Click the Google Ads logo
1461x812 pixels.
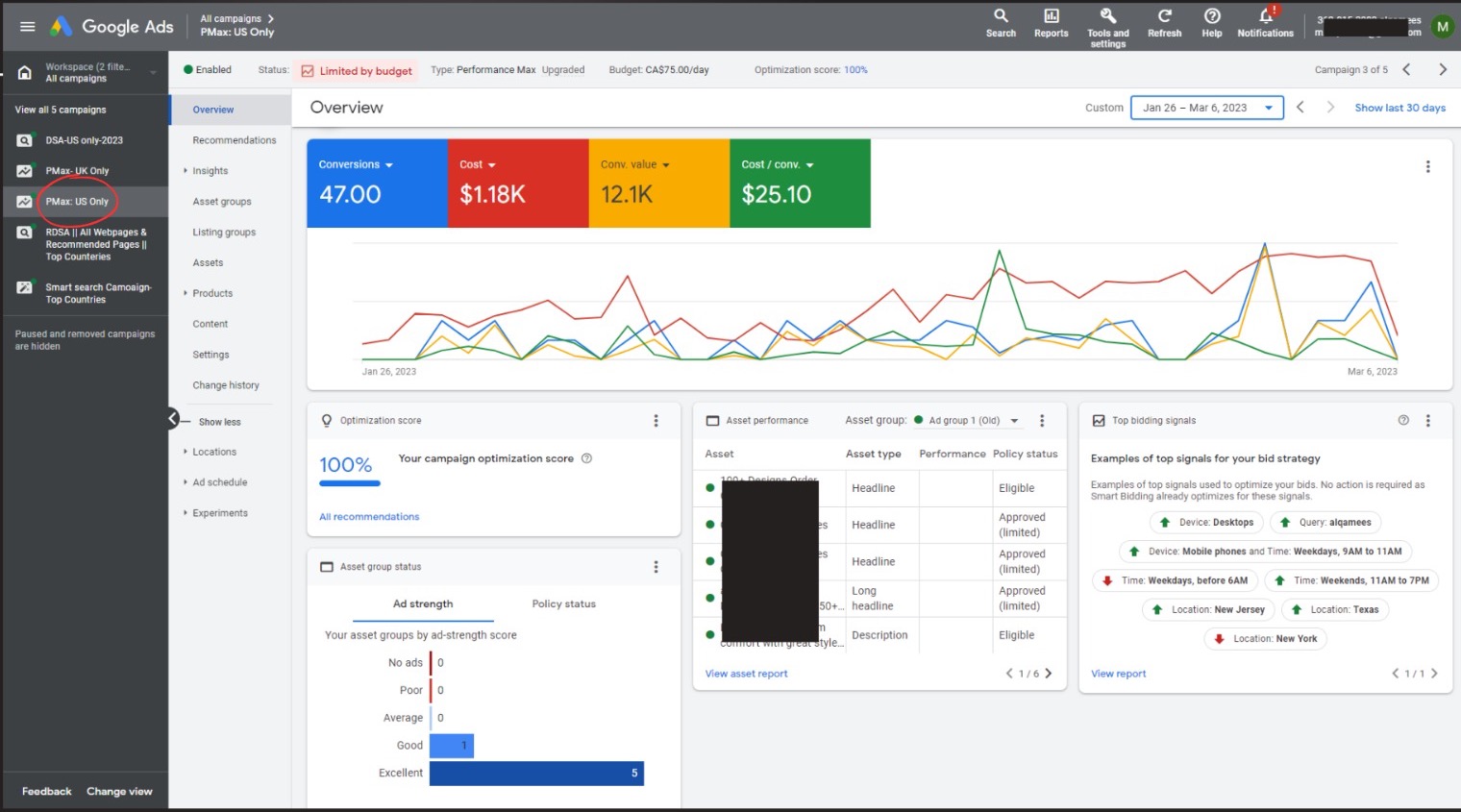pyautogui.click(x=111, y=26)
